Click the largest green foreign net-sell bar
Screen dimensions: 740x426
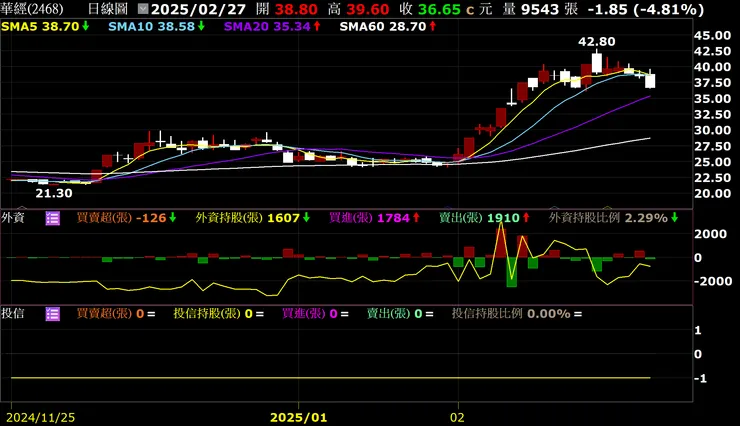point(512,272)
